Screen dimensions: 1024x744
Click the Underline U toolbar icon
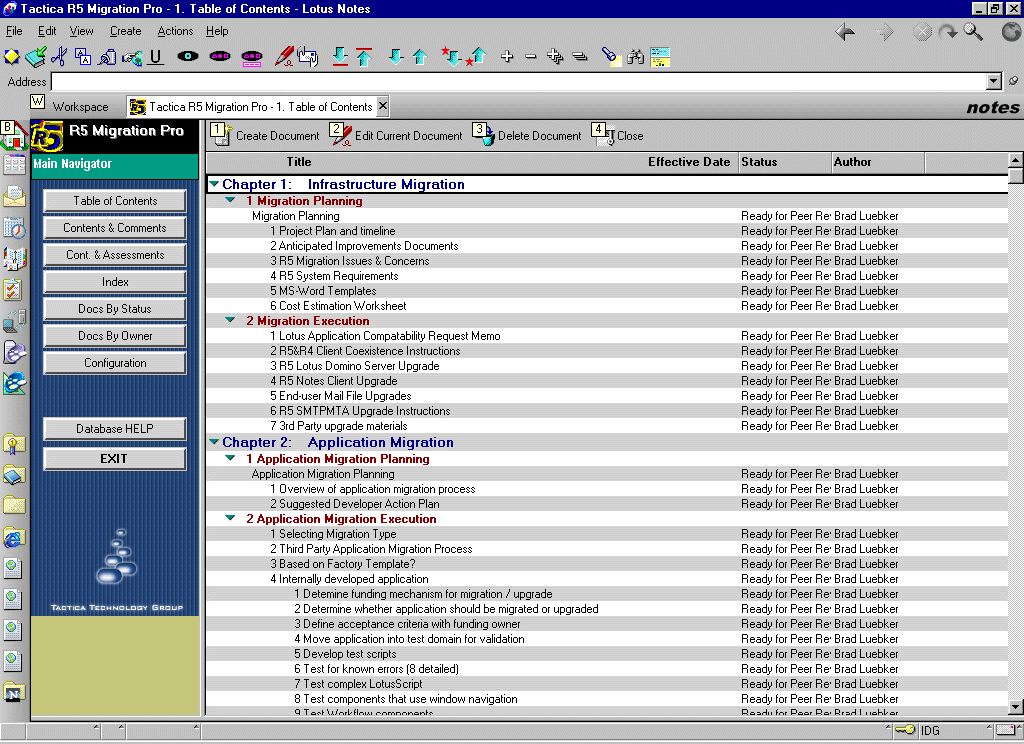click(155, 57)
